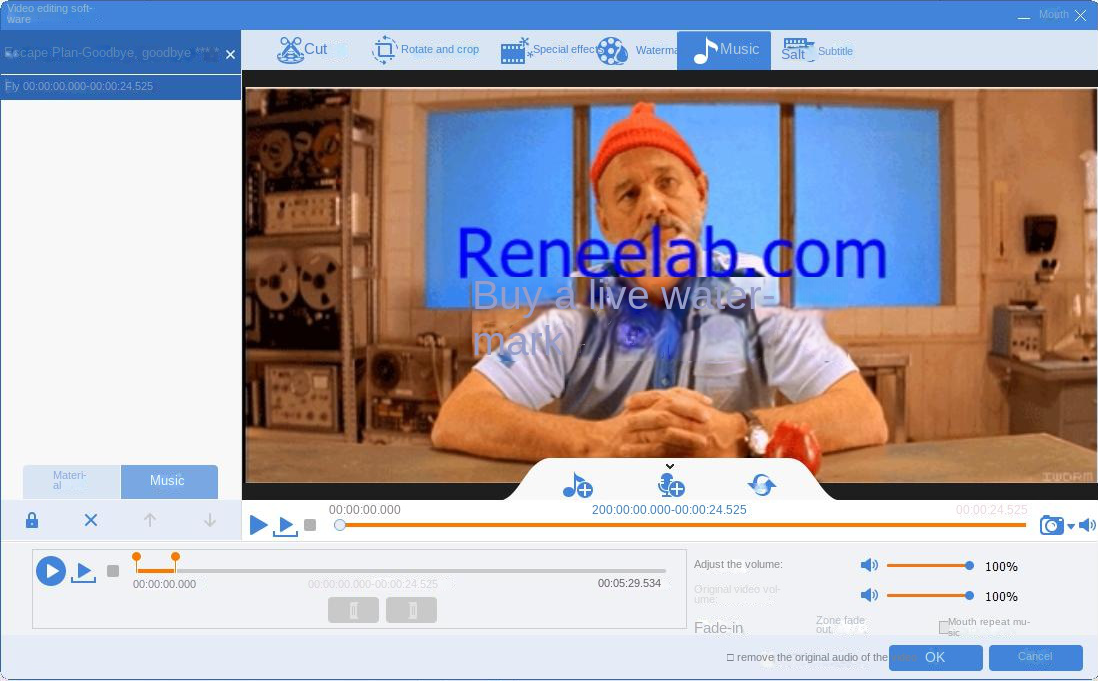Mute the original video volume speaker
The width and height of the screenshot is (1098, 681).
[869, 595]
